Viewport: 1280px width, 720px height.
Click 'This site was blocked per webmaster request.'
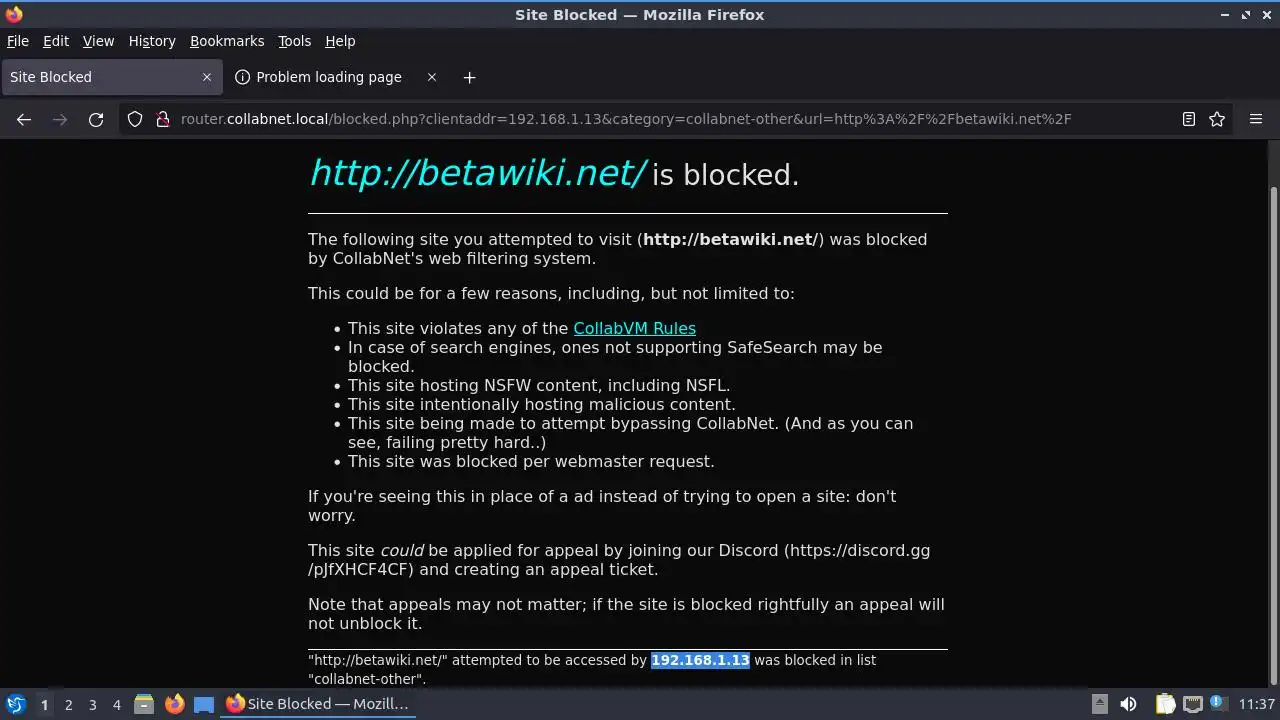pyautogui.click(x=531, y=461)
